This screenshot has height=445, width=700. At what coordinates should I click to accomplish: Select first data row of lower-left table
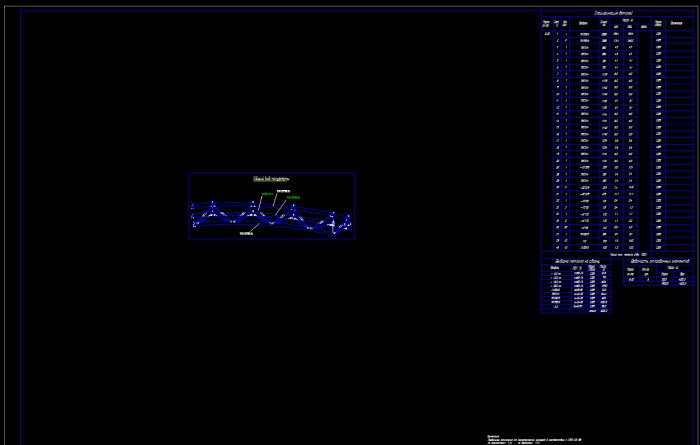tap(576, 274)
